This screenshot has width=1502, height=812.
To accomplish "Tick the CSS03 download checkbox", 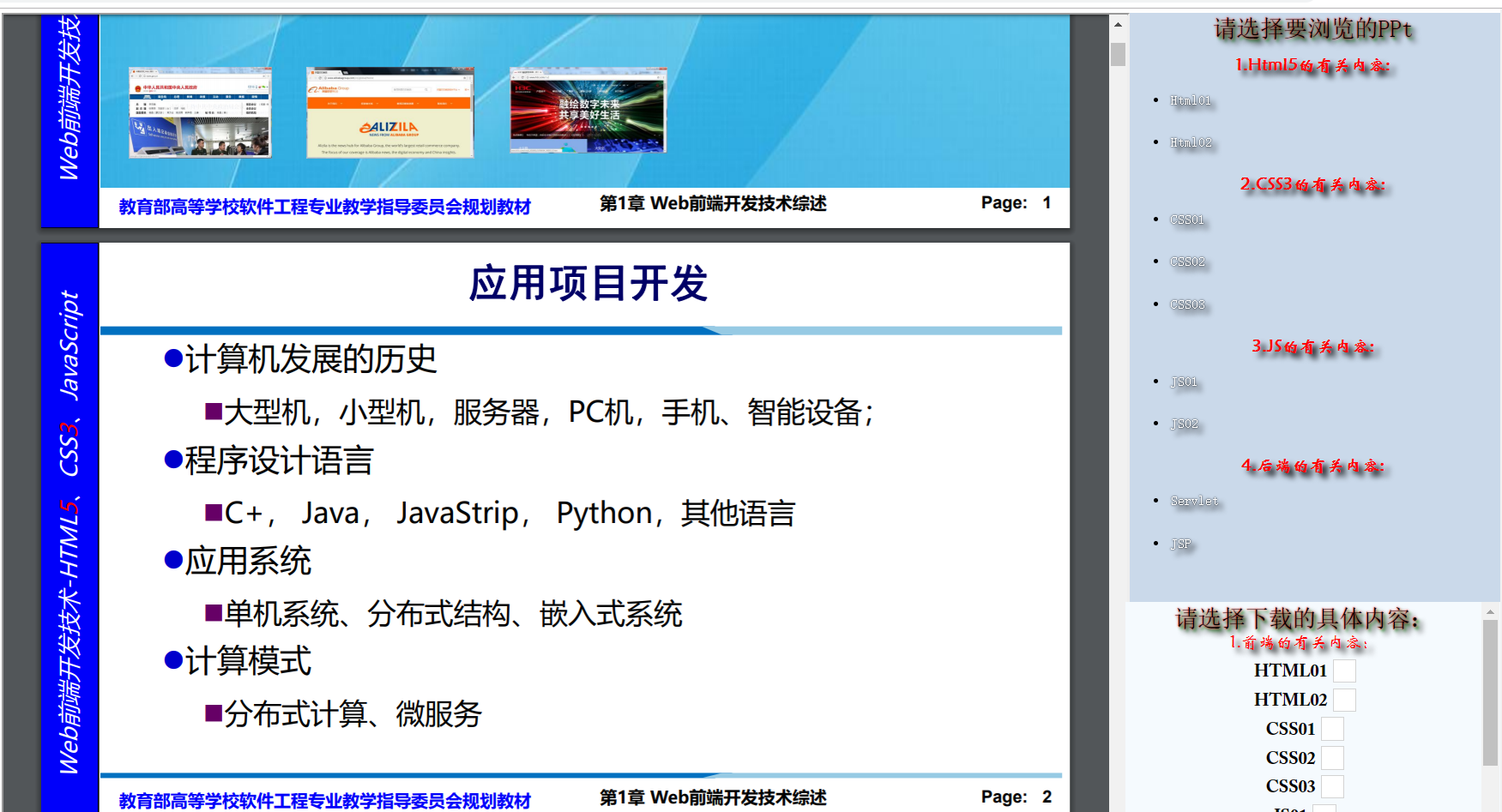I will (x=1332, y=786).
